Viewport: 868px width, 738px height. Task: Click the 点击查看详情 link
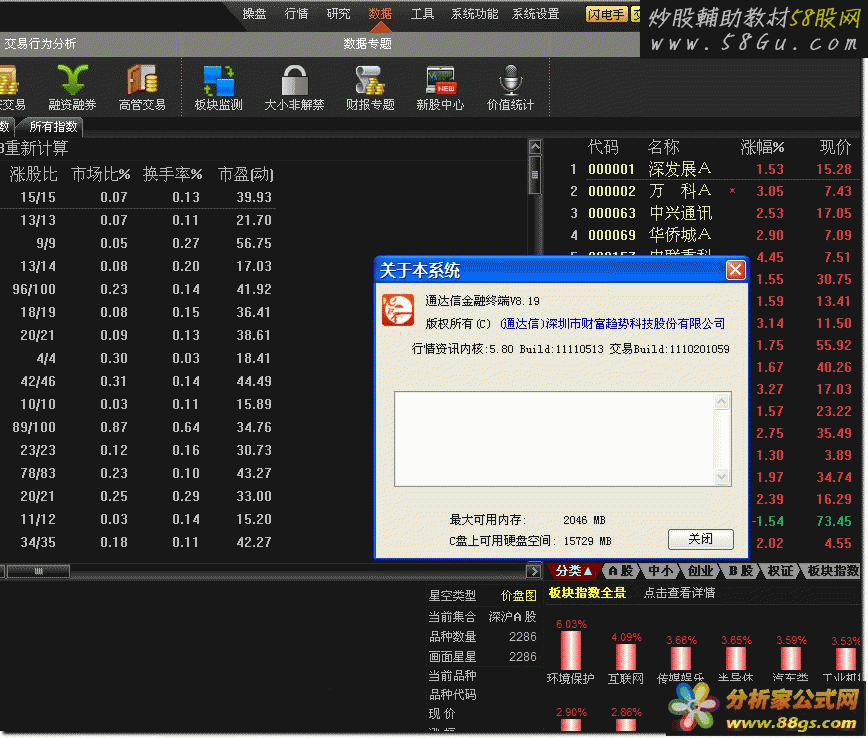coord(679,593)
